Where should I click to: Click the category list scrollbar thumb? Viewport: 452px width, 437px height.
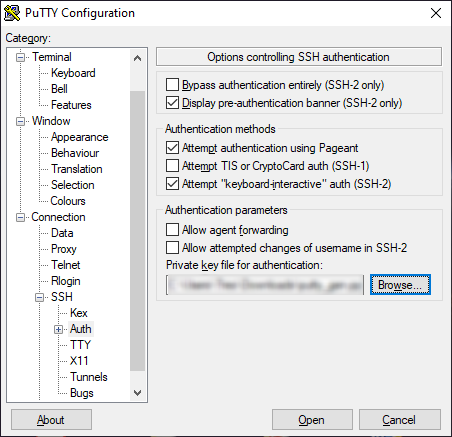(x=137, y=231)
